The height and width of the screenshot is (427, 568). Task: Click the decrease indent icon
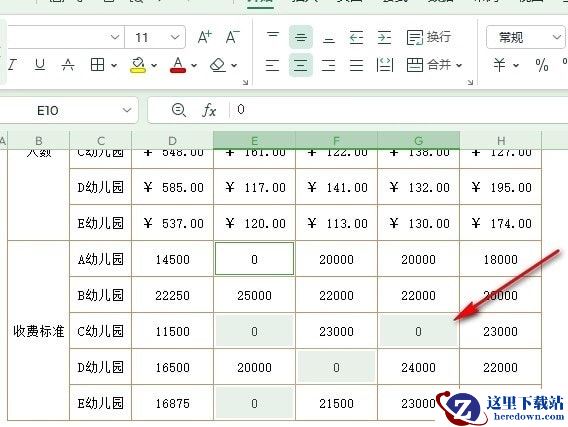356,37
